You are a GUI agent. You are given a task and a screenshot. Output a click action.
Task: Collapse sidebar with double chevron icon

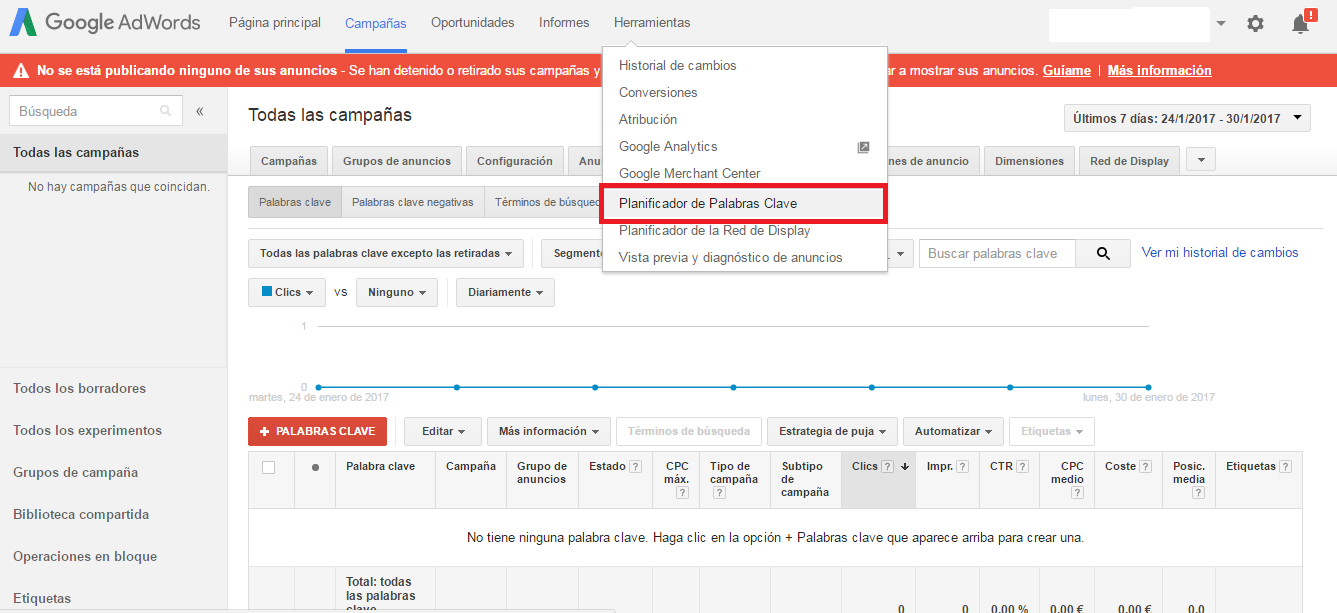pos(199,111)
